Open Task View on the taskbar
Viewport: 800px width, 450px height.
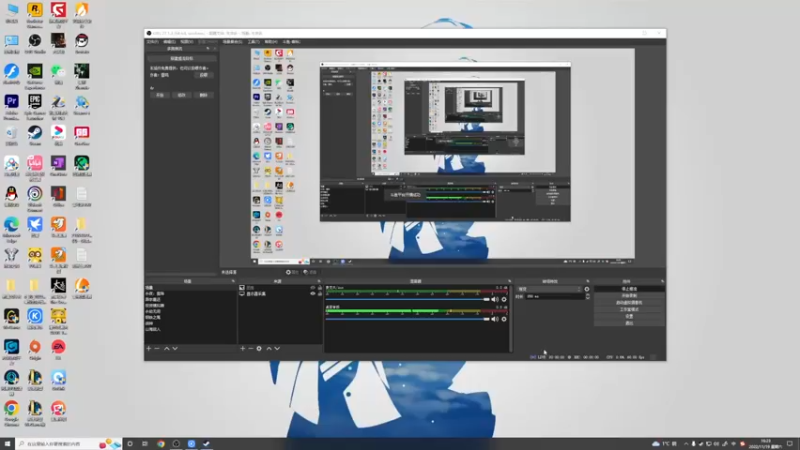145,444
